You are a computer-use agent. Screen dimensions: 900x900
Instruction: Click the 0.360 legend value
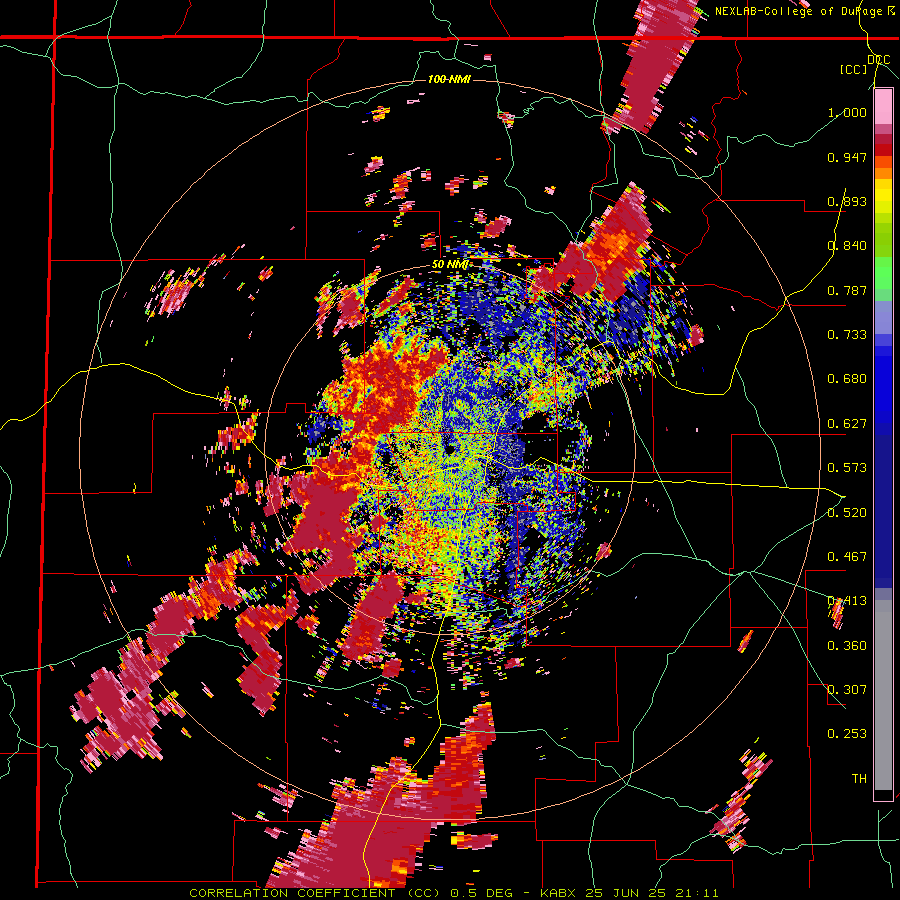click(x=847, y=646)
